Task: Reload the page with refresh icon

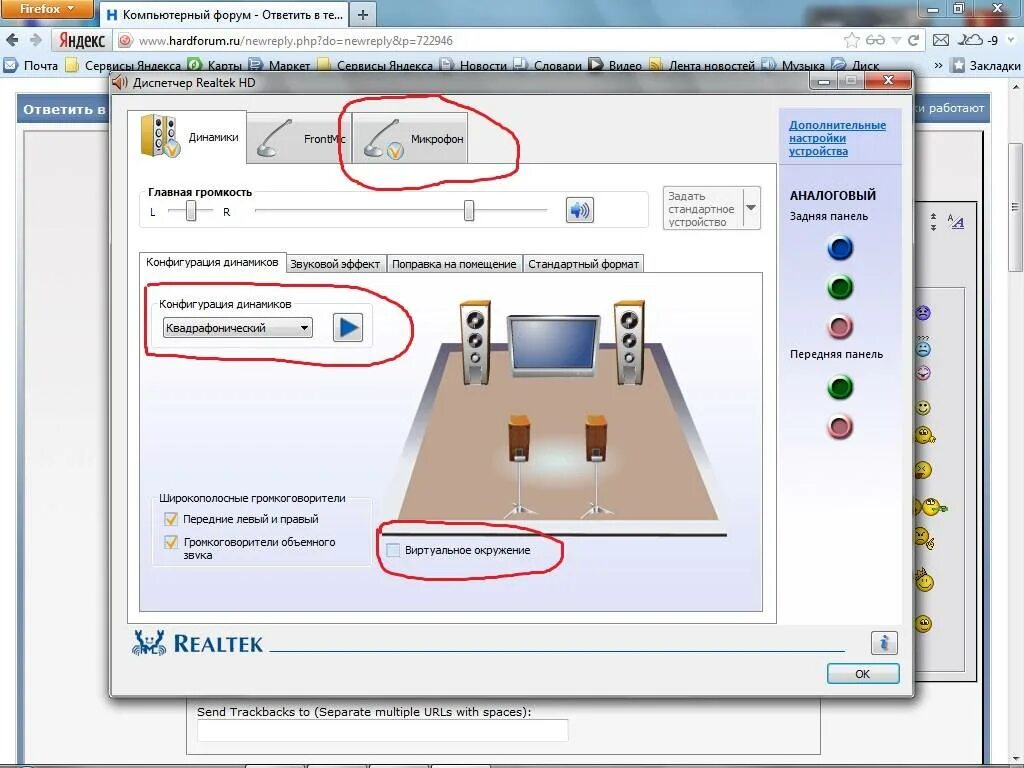Action: pos(914,40)
